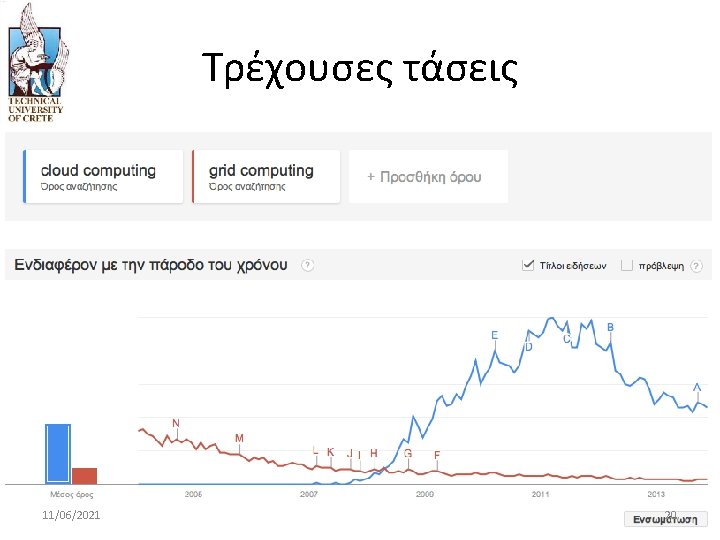Image resolution: width=720 pixels, height=540 pixels.
Task: Click the 2011 label on time axis
Action: (540, 495)
